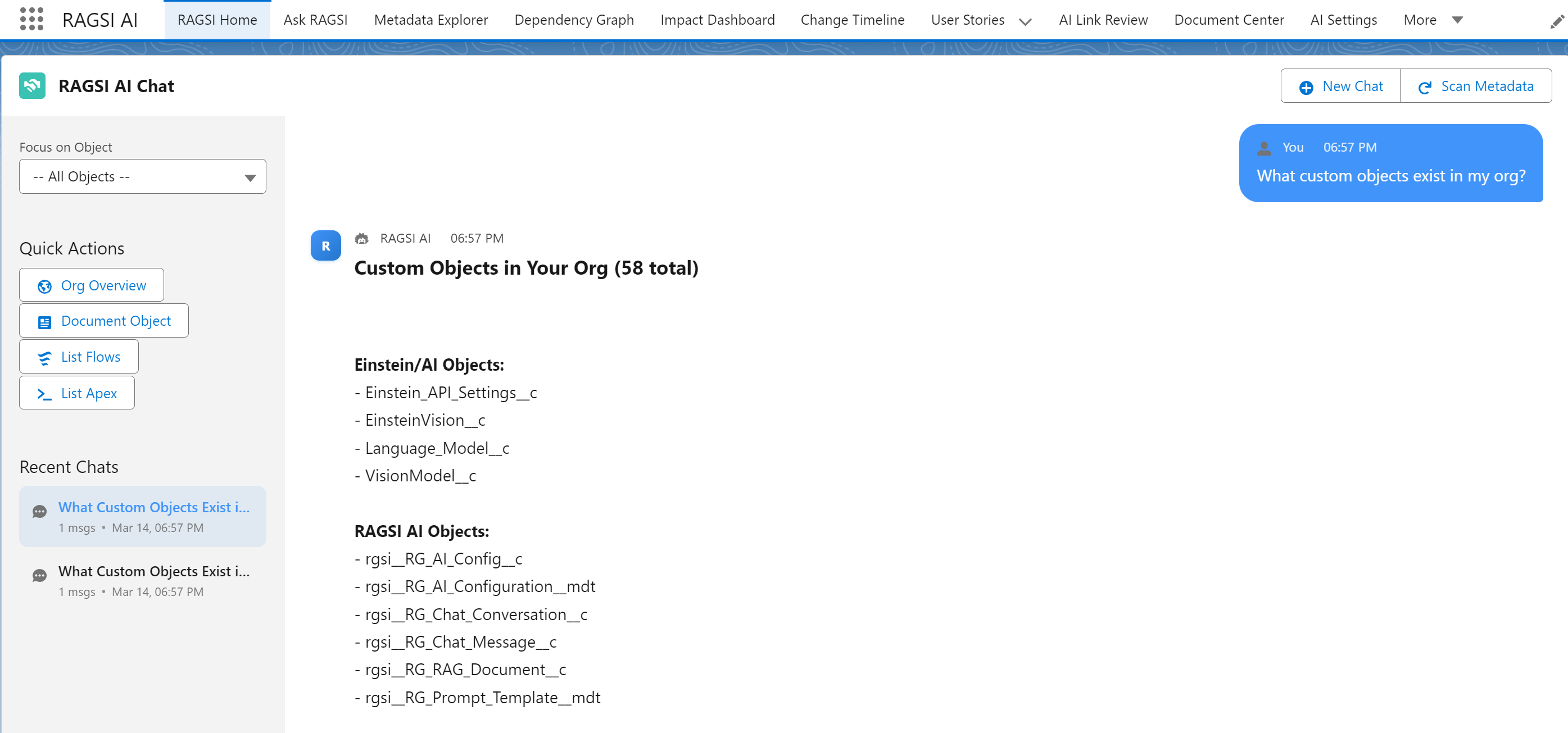The image size is (1568, 733).
Task: Click the robot icon beside RAGSI AI reply
Action: [x=363, y=239]
